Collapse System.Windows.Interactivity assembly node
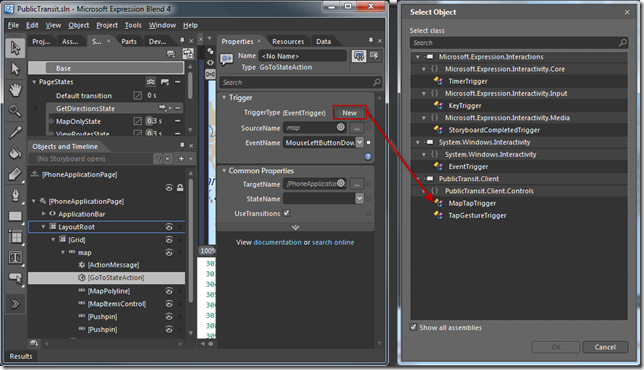Viewport: 644px width, 370px height. pyautogui.click(x=418, y=142)
